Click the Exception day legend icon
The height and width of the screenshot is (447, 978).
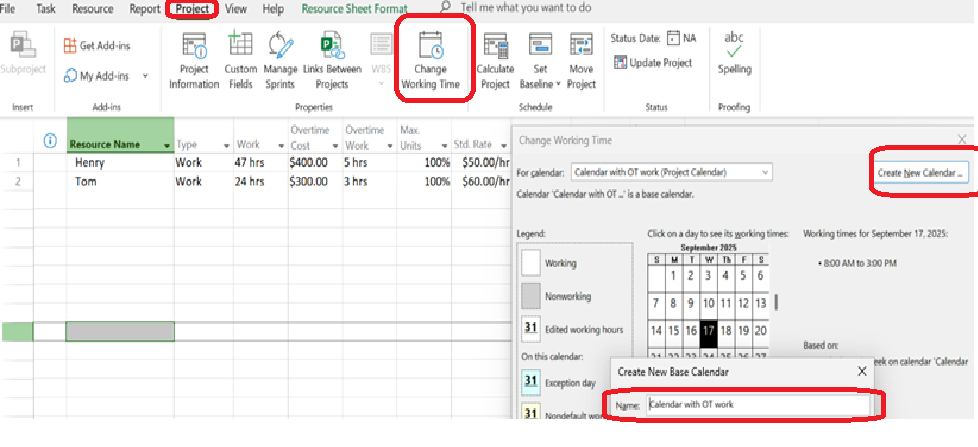(530, 382)
